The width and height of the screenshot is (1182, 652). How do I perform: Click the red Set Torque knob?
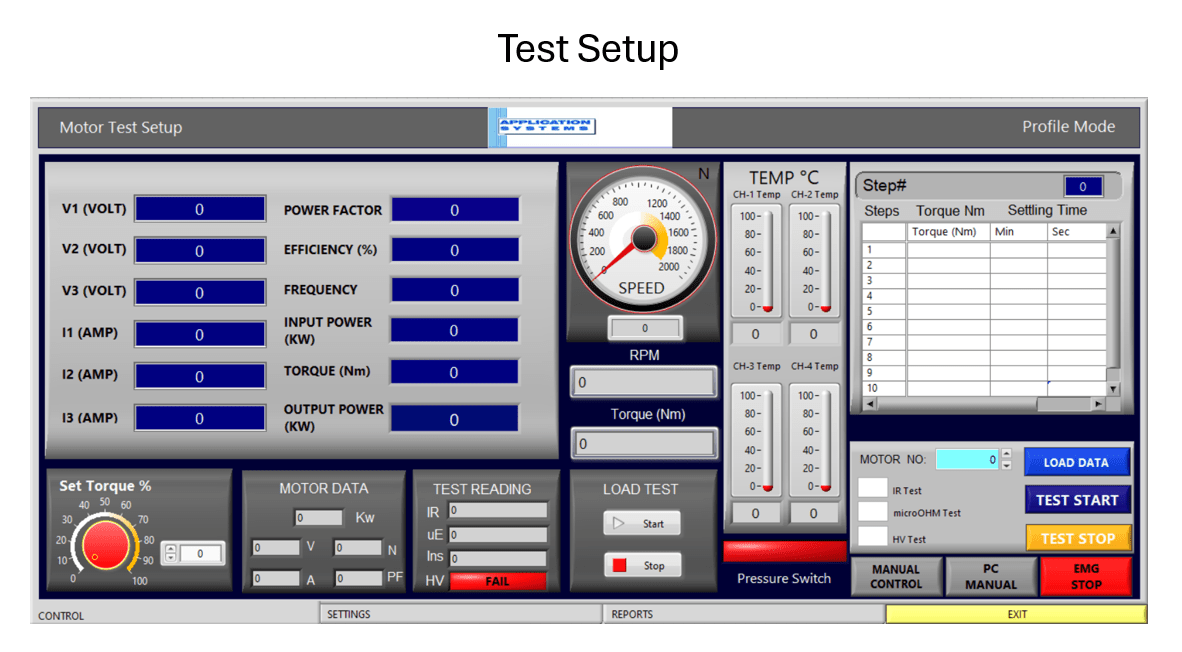105,545
